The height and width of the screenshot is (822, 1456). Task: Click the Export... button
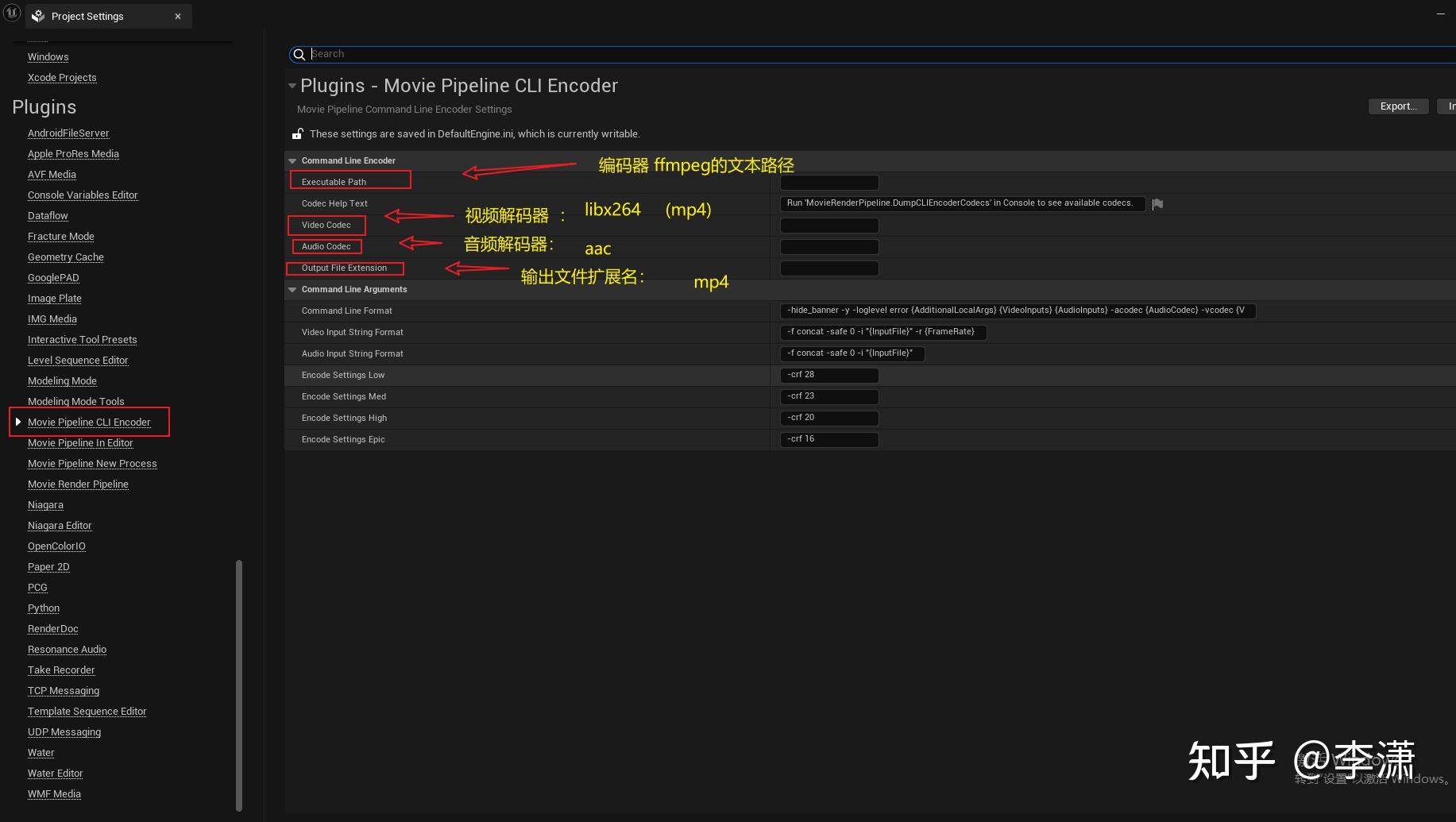[x=1398, y=106]
